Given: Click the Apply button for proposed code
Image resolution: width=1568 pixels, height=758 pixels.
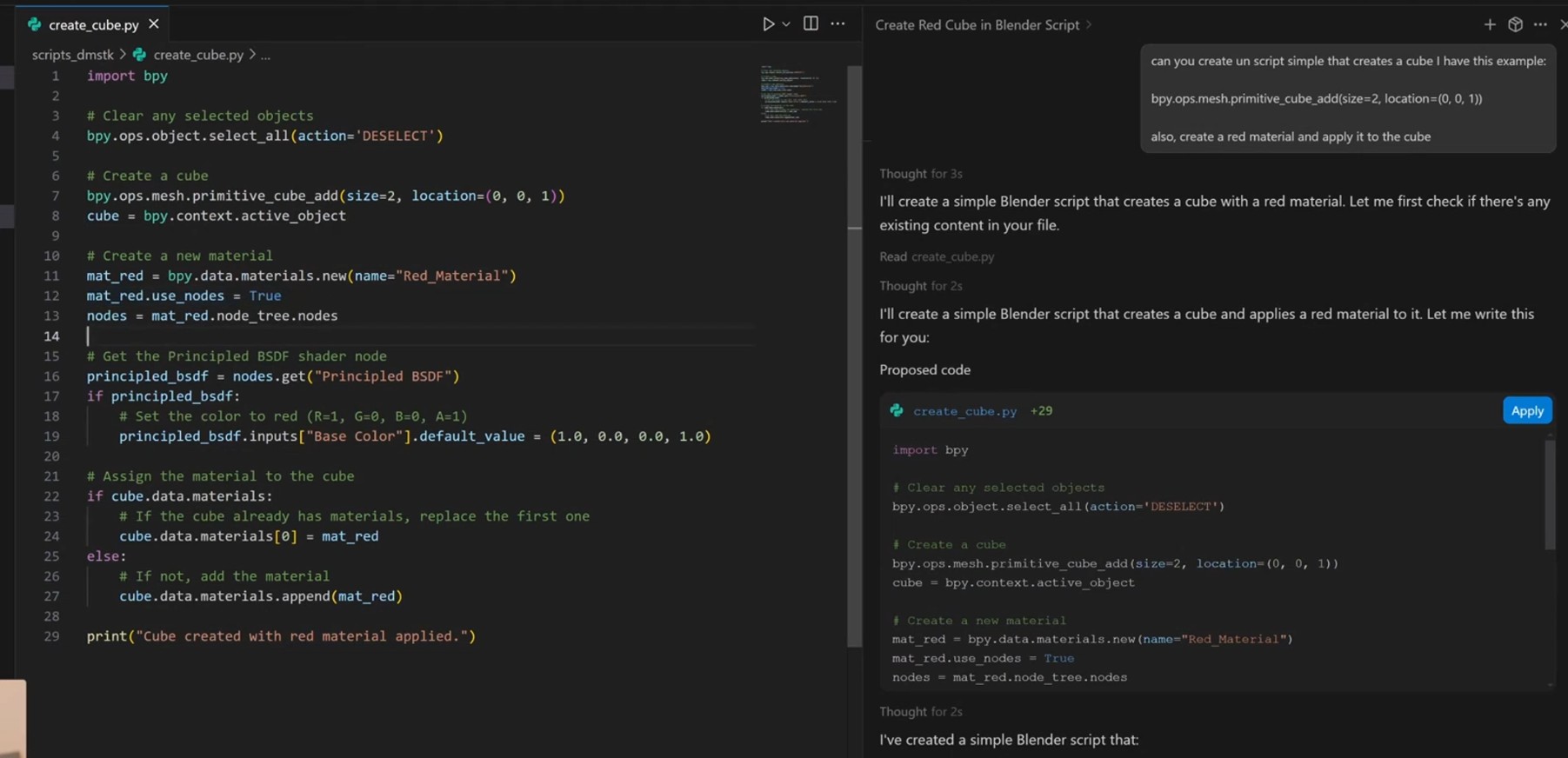Looking at the screenshot, I should [1526, 410].
